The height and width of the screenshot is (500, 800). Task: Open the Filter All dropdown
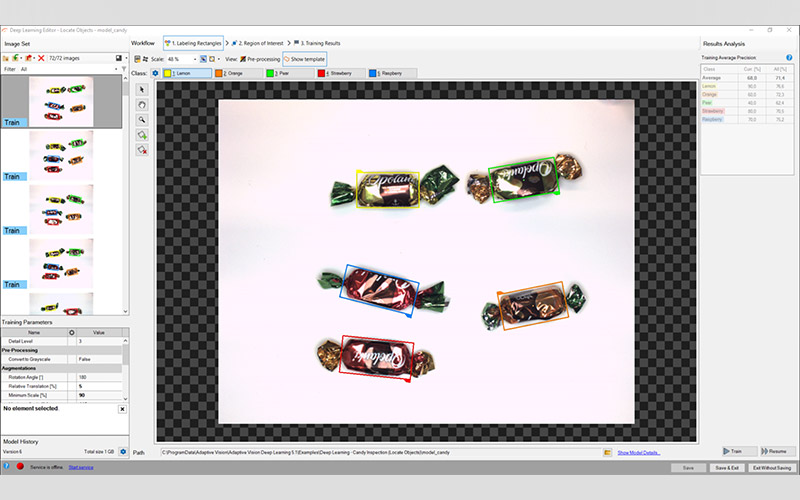pos(116,69)
